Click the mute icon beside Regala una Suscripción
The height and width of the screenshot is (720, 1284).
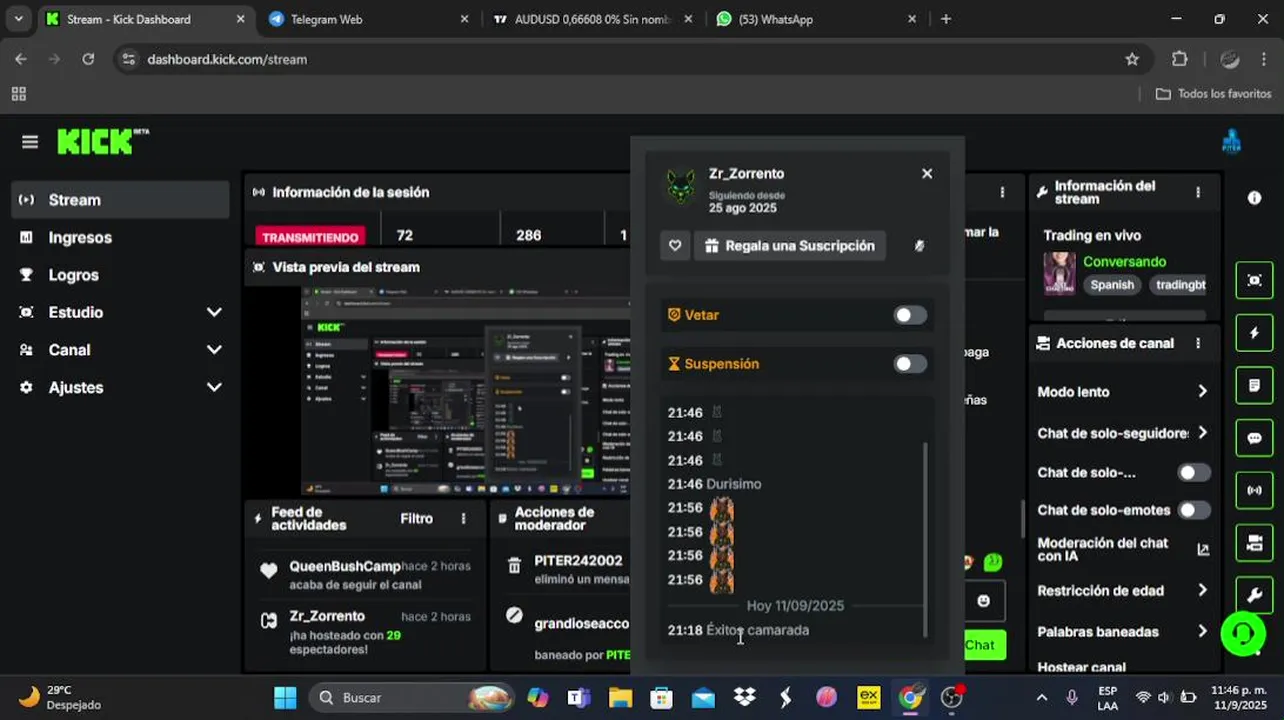point(919,246)
